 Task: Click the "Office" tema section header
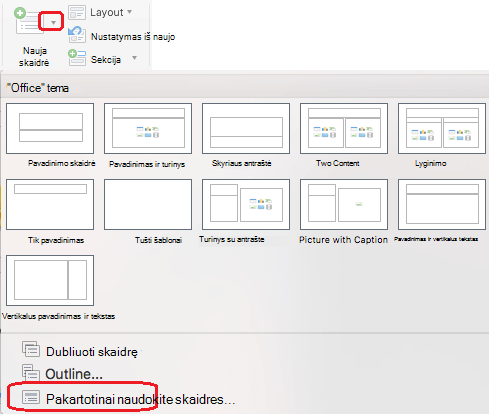(38, 88)
